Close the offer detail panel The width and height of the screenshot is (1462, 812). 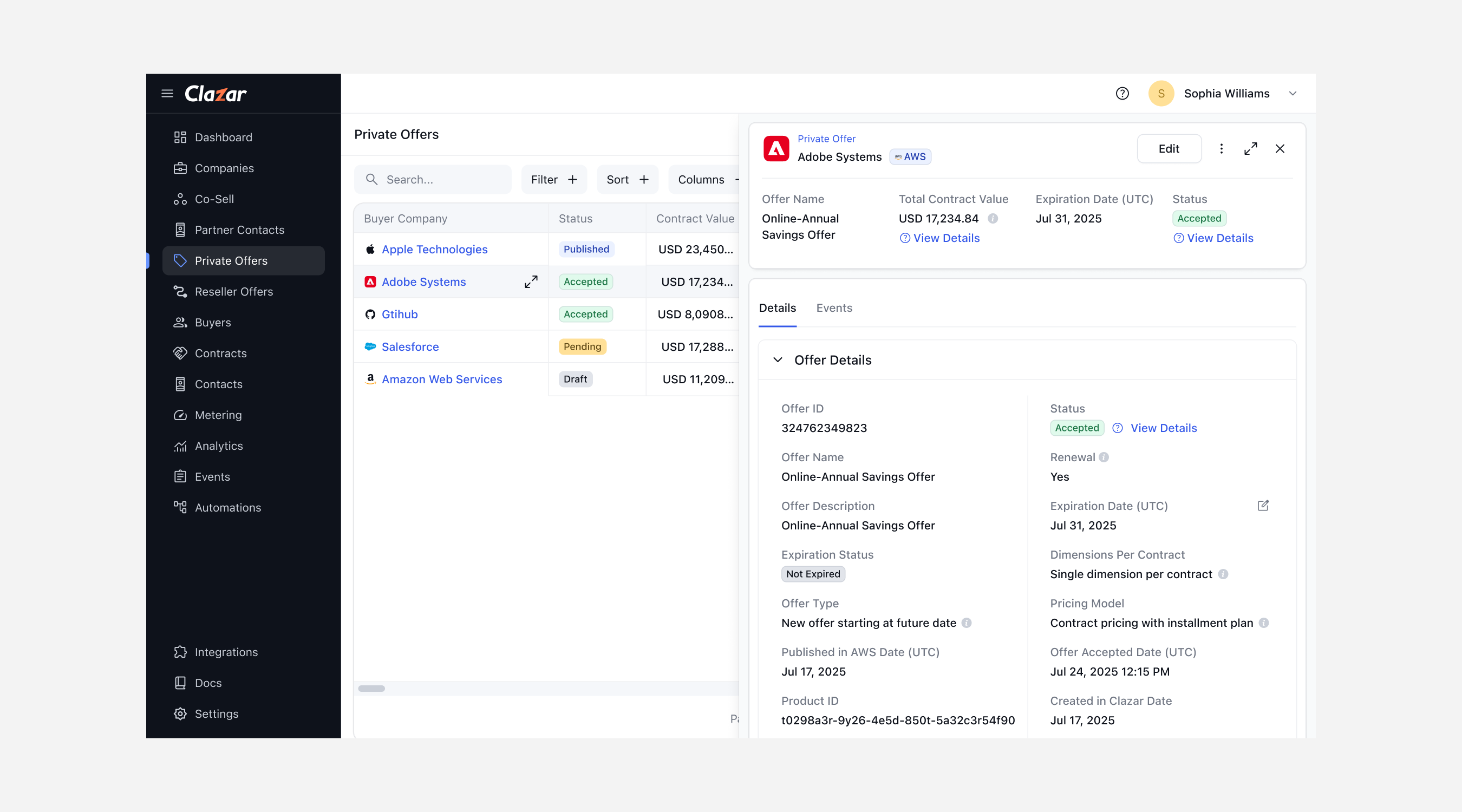point(1279,149)
